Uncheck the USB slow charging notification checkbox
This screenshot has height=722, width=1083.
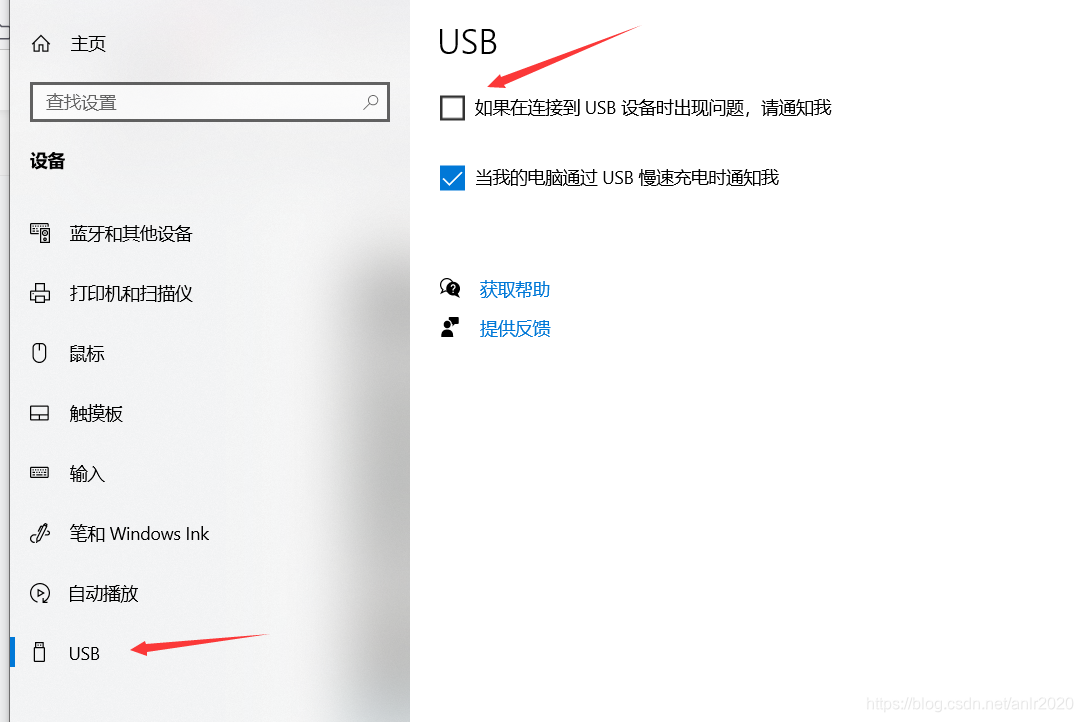(452, 178)
